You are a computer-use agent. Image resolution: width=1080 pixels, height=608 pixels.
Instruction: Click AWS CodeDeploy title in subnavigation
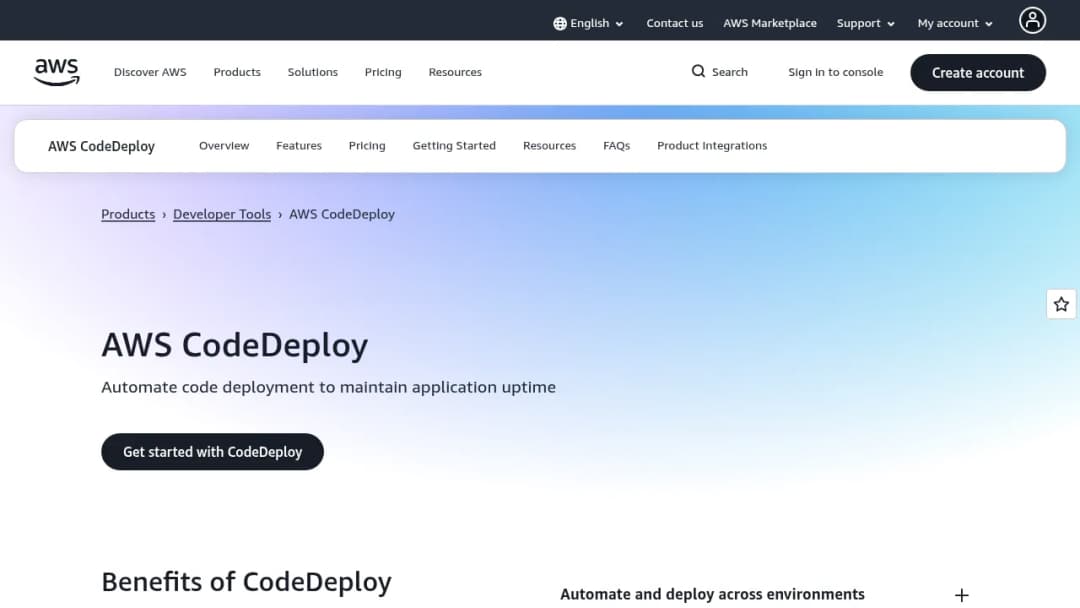[101, 147]
